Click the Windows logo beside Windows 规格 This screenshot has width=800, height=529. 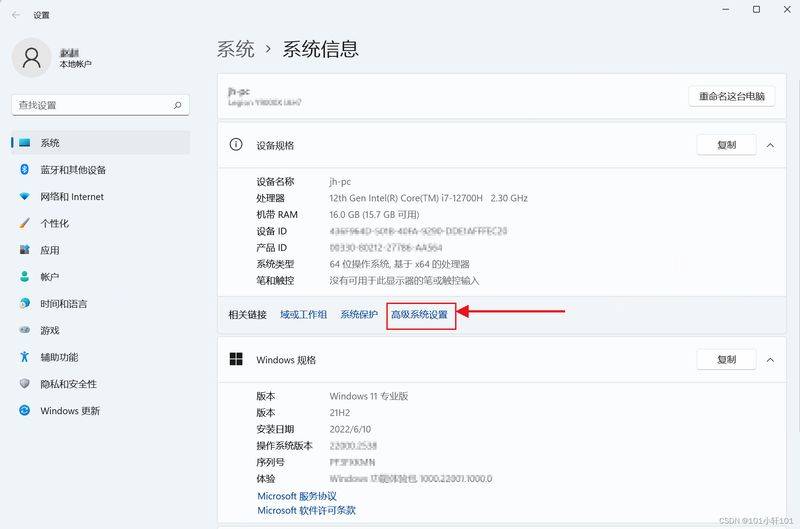(x=236, y=359)
